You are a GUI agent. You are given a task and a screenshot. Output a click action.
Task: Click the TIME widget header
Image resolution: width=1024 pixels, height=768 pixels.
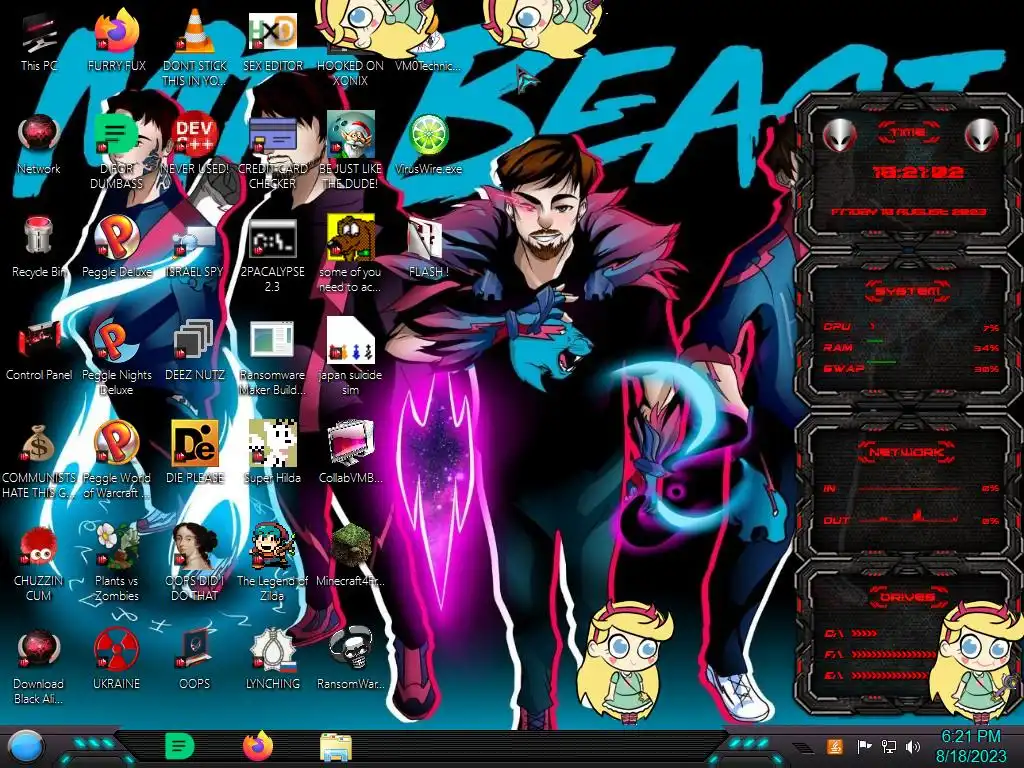pos(908,132)
